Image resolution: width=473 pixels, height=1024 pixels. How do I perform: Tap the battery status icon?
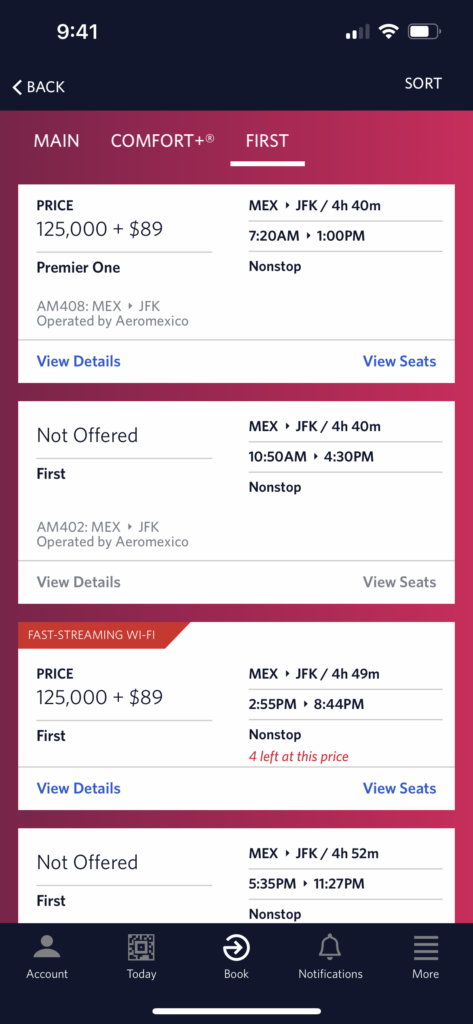[x=425, y=31]
